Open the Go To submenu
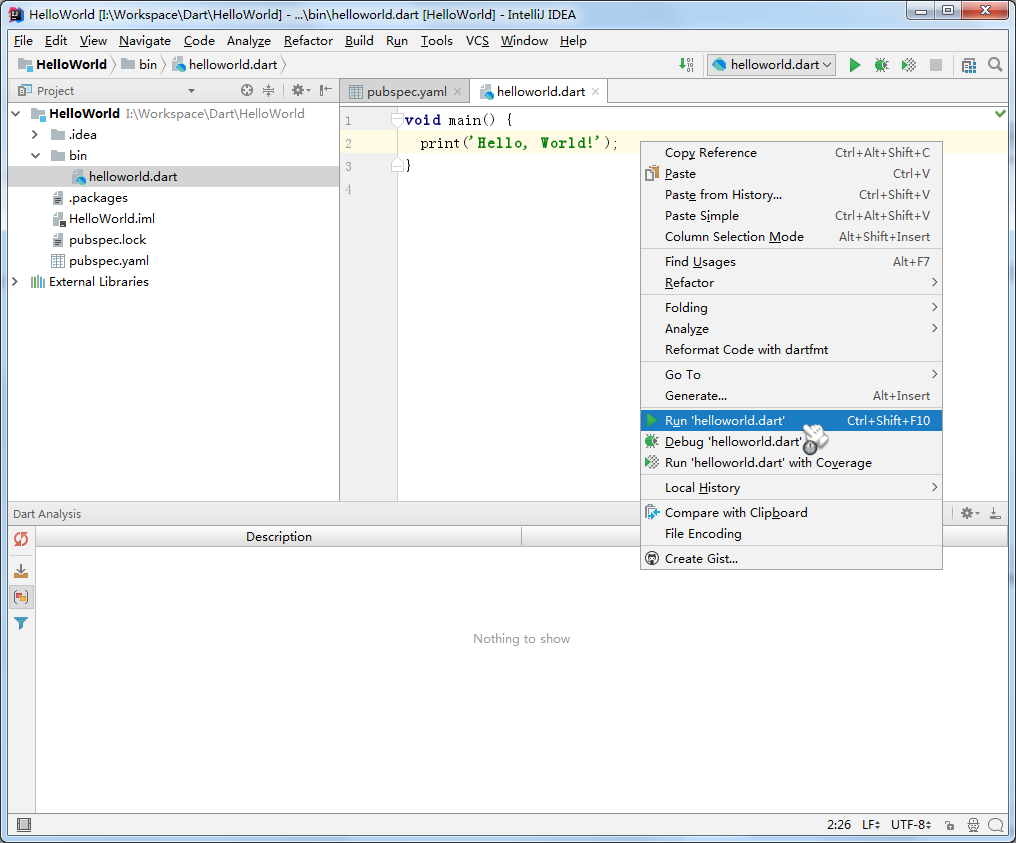1016x843 pixels. [x=791, y=375]
